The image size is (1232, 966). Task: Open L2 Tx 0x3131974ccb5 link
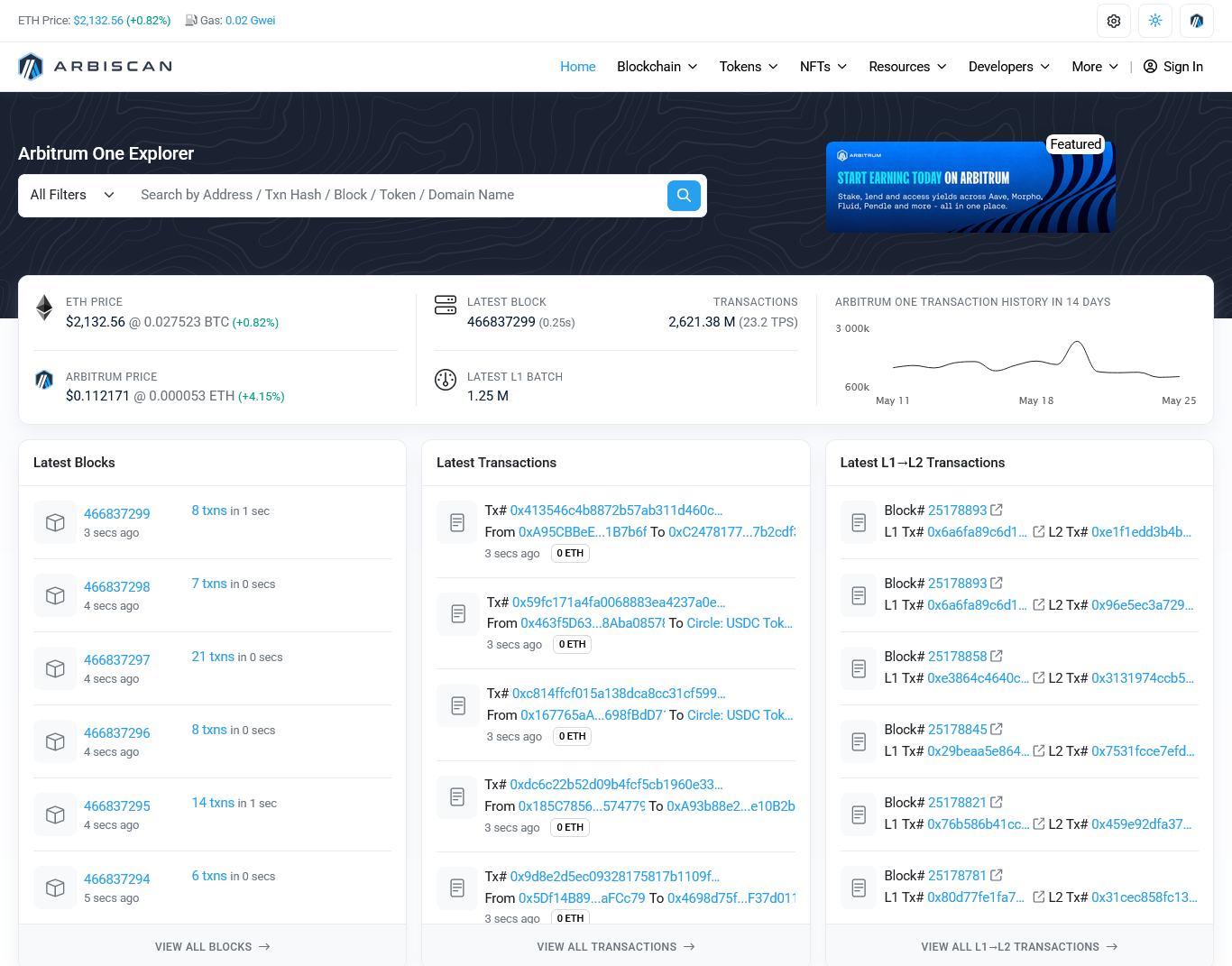click(x=1143, y=678)
